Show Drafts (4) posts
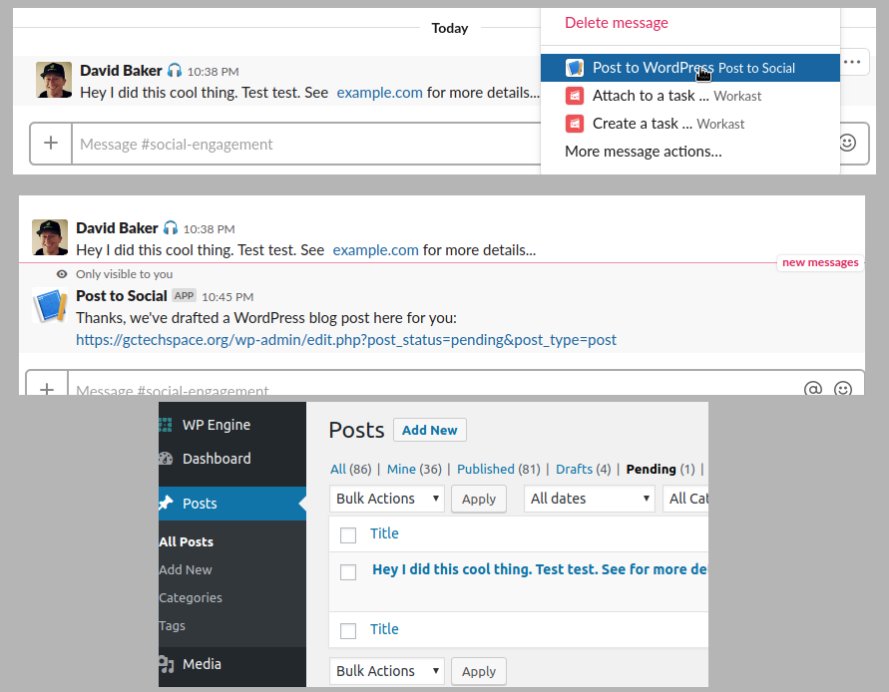This screenshot has height=692, width=889. (x=583, y=469)
